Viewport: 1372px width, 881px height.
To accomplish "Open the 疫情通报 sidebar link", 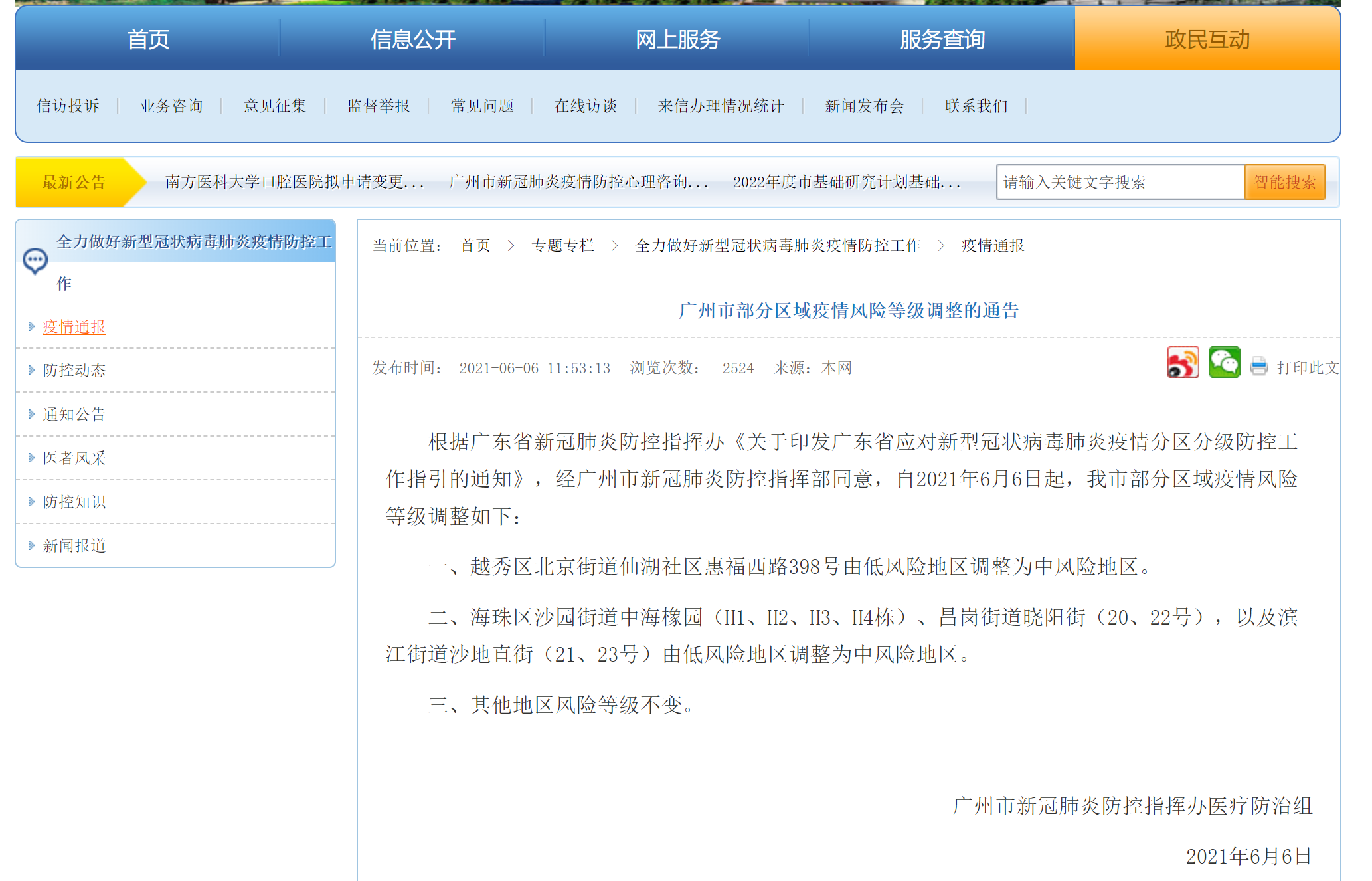I will tap(74, 327).
